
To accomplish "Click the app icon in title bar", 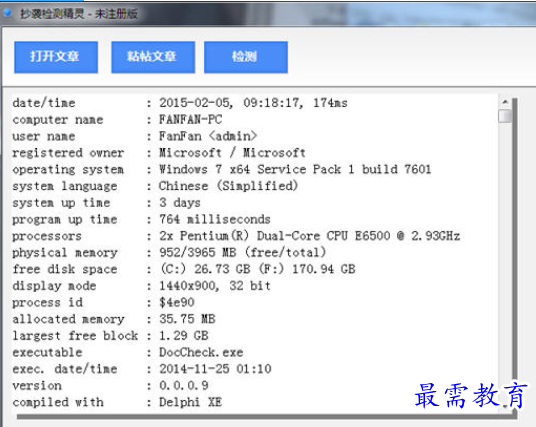I will (8, 13).
